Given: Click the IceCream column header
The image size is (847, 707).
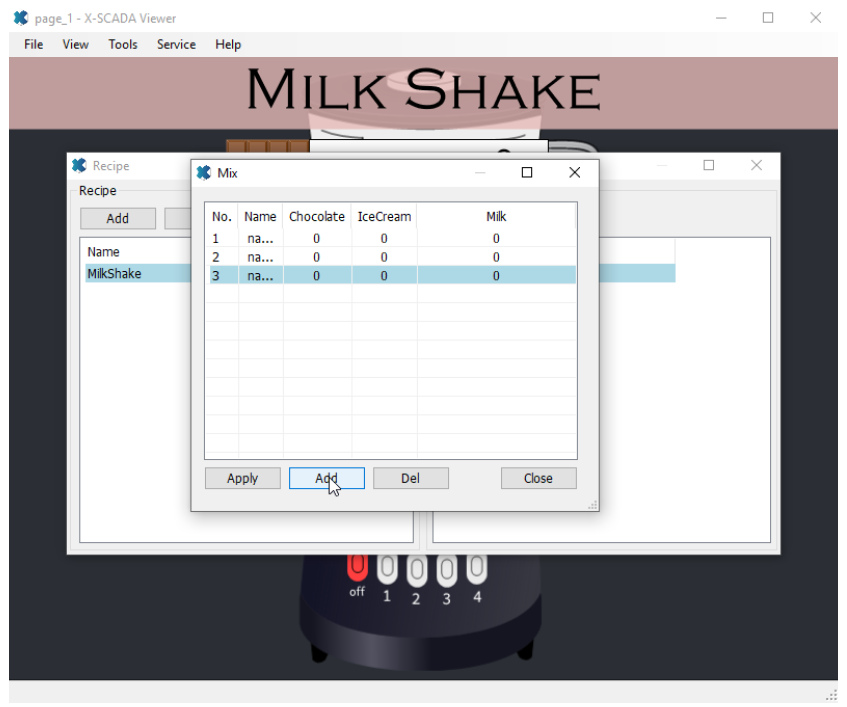Looking at the screenshot, I should (384, 217).
